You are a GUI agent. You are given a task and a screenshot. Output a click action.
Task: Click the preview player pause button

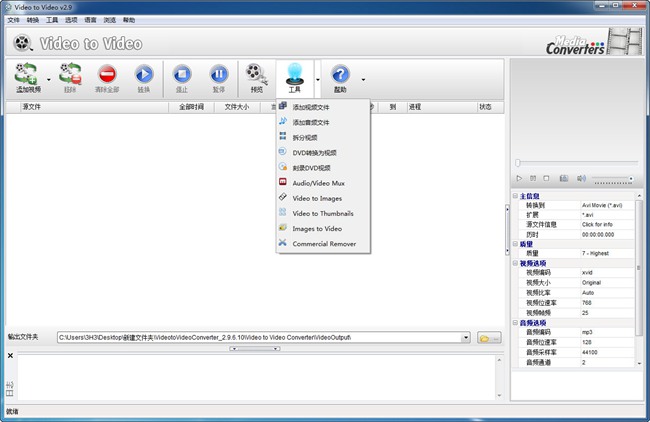[533, 178]
